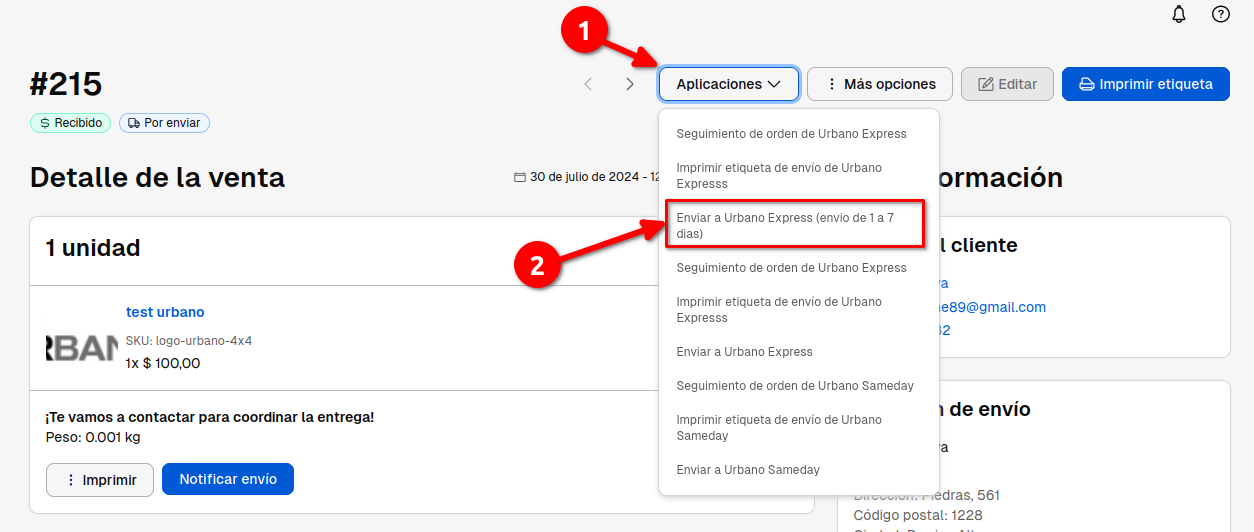Click the notifications bell icon

(1179, 14)
